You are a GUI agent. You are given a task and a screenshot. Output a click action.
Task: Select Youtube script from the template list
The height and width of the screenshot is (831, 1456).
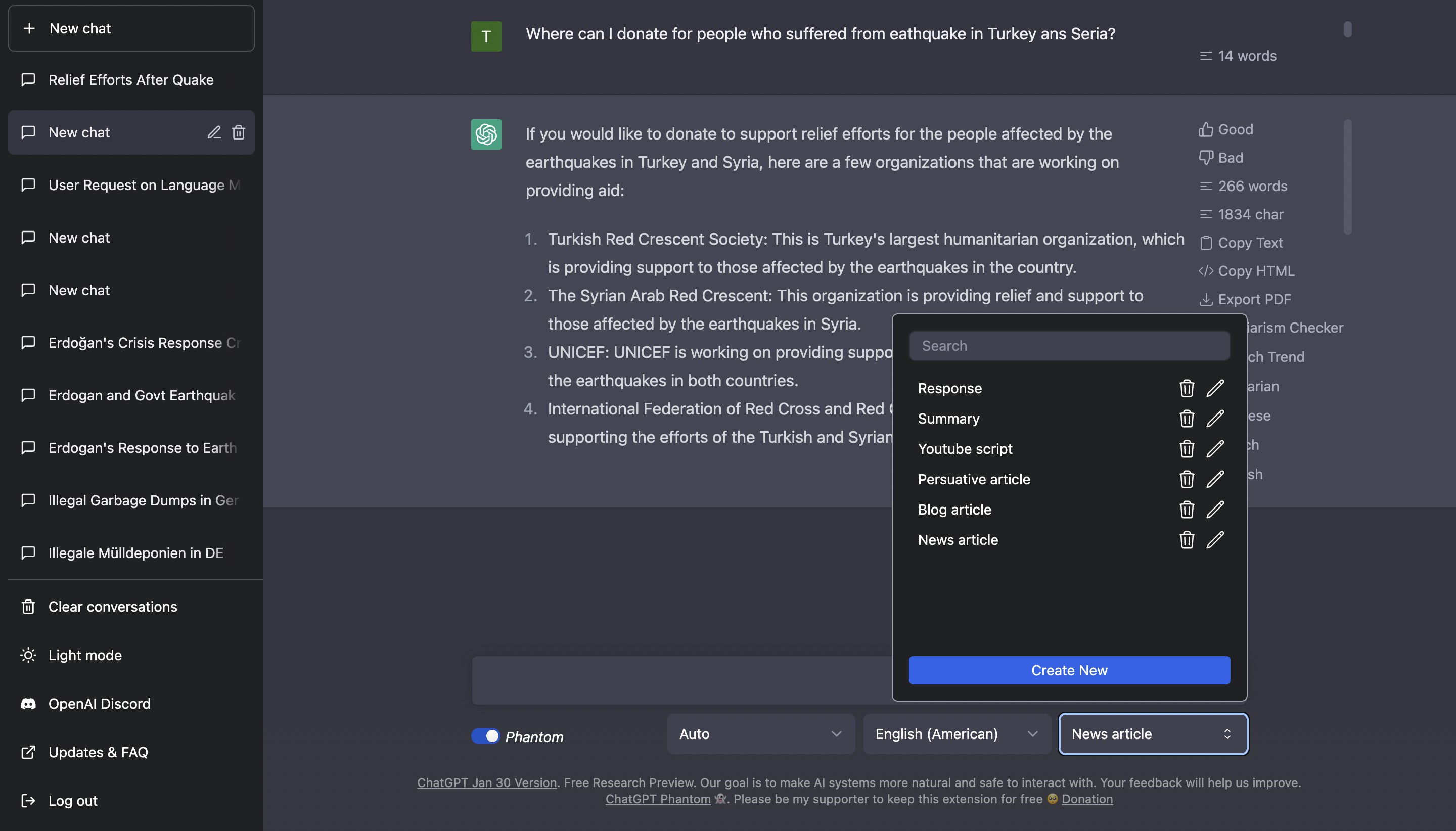(965, 448)
